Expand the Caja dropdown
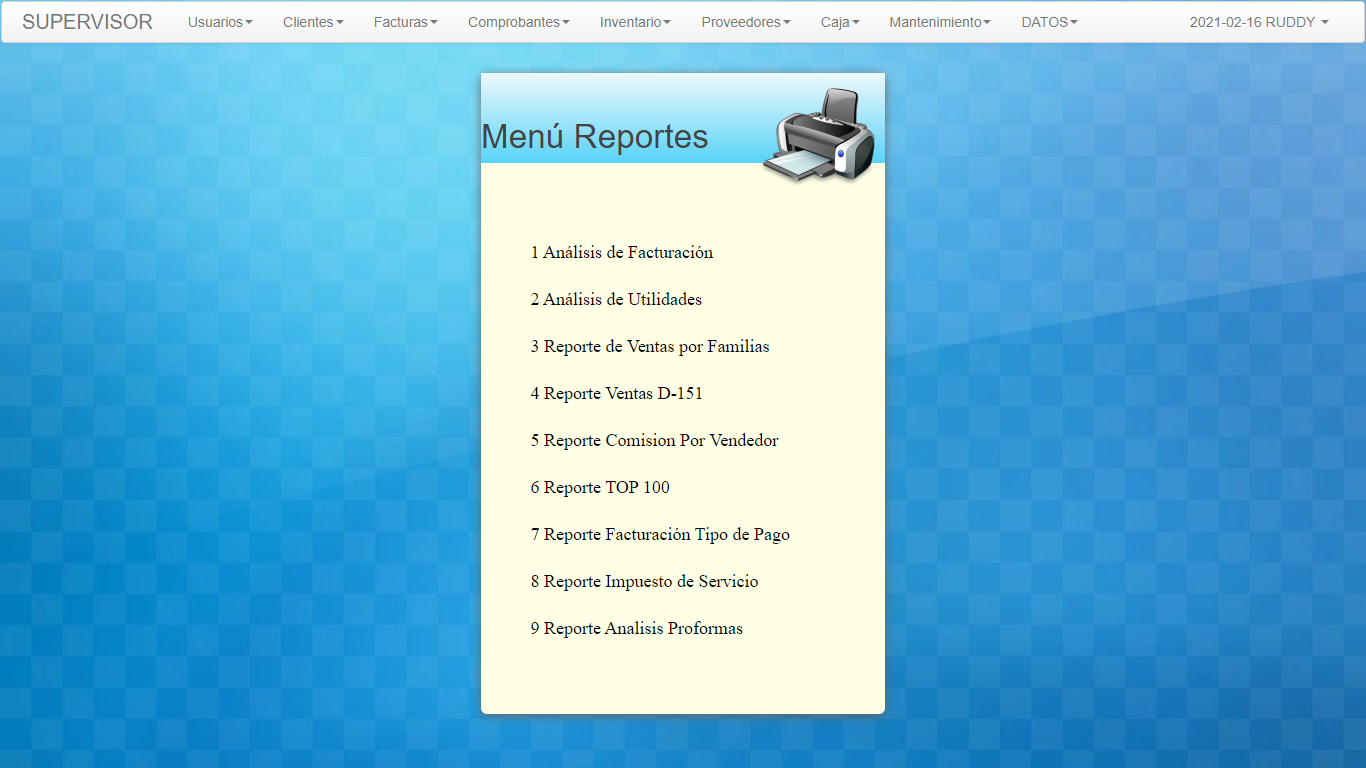The width and height of the screenshot is (1366, 768). tap(840, 22)
